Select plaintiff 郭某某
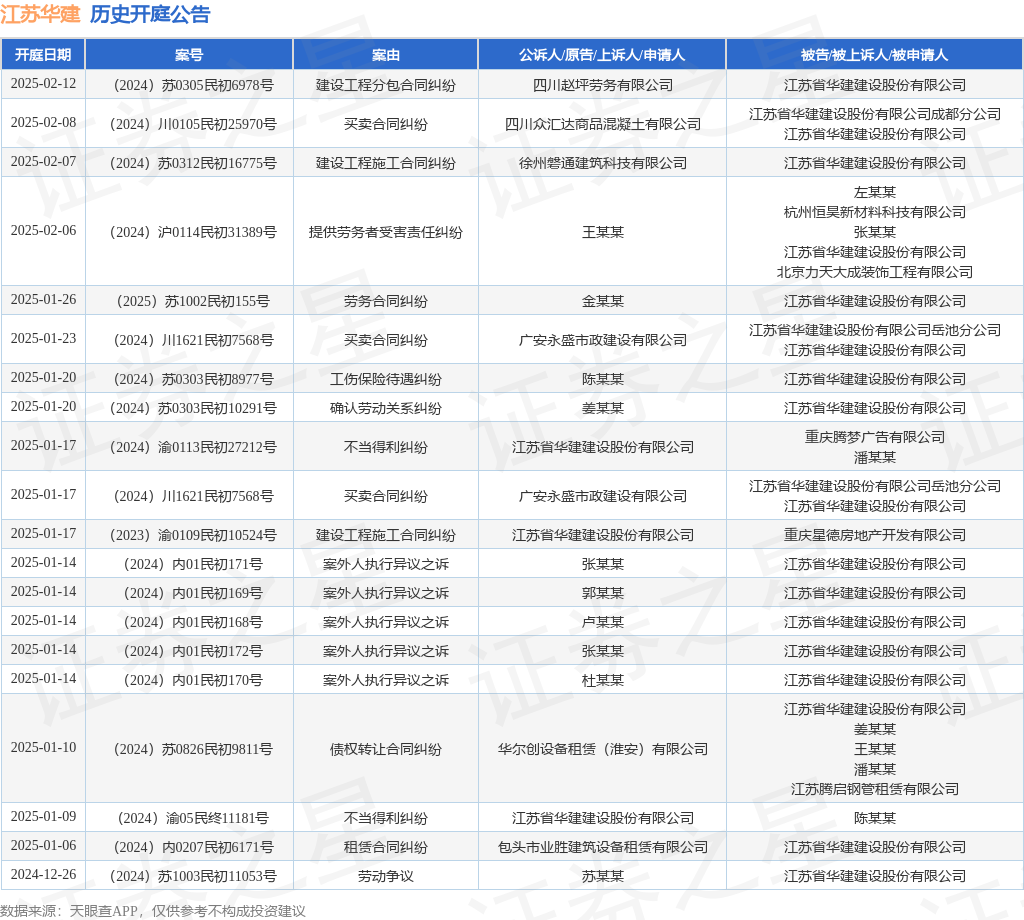Viewport: 1024px width, 920px height. coord(603,594)
